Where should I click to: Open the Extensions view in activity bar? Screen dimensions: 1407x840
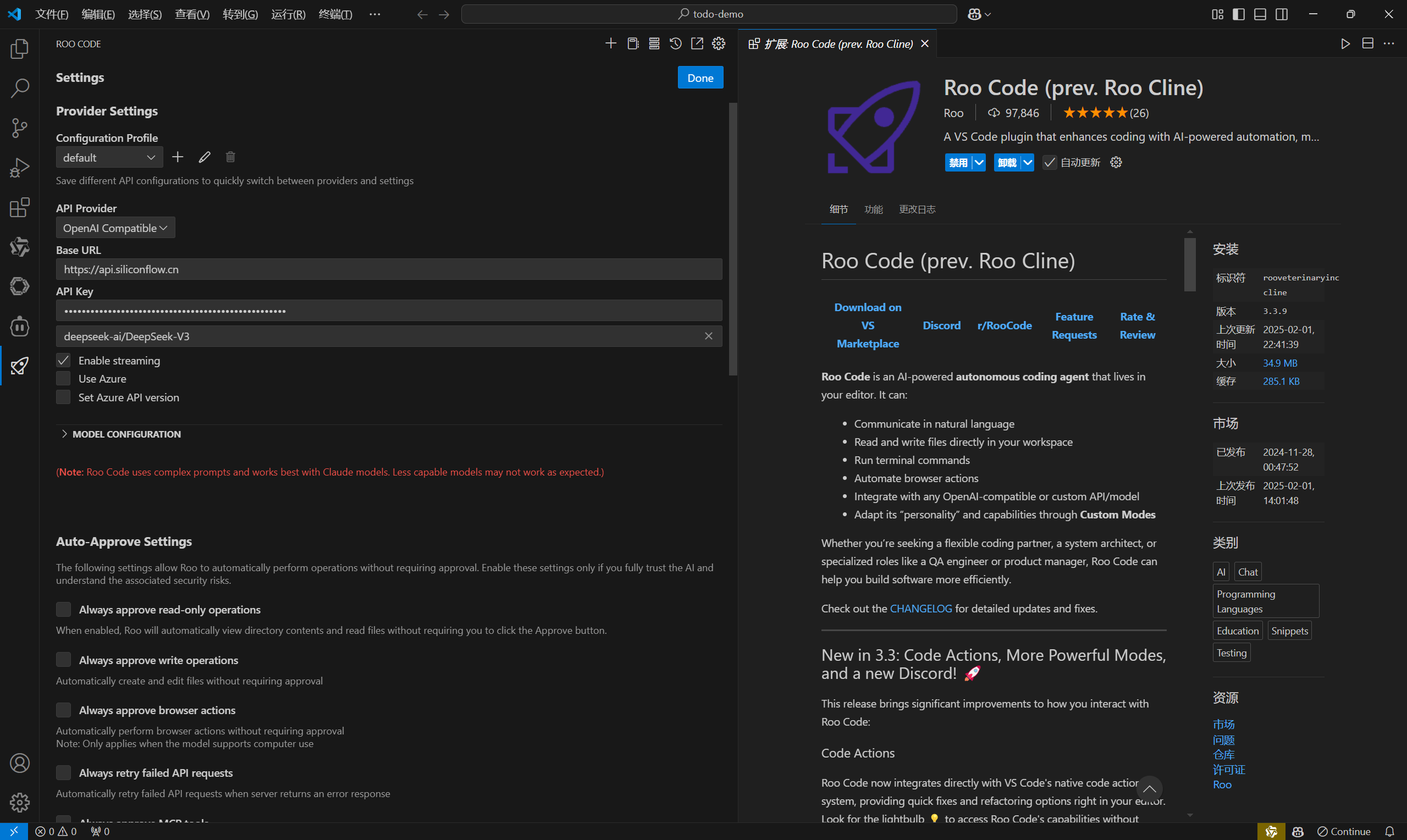(20, 208)
